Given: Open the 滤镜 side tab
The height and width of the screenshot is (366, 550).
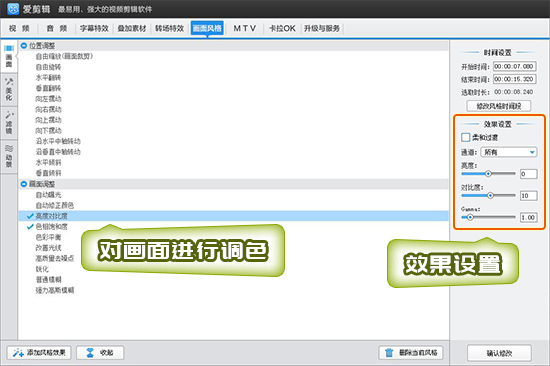Looking at the screenshot, I should click(x=9, y=123).
